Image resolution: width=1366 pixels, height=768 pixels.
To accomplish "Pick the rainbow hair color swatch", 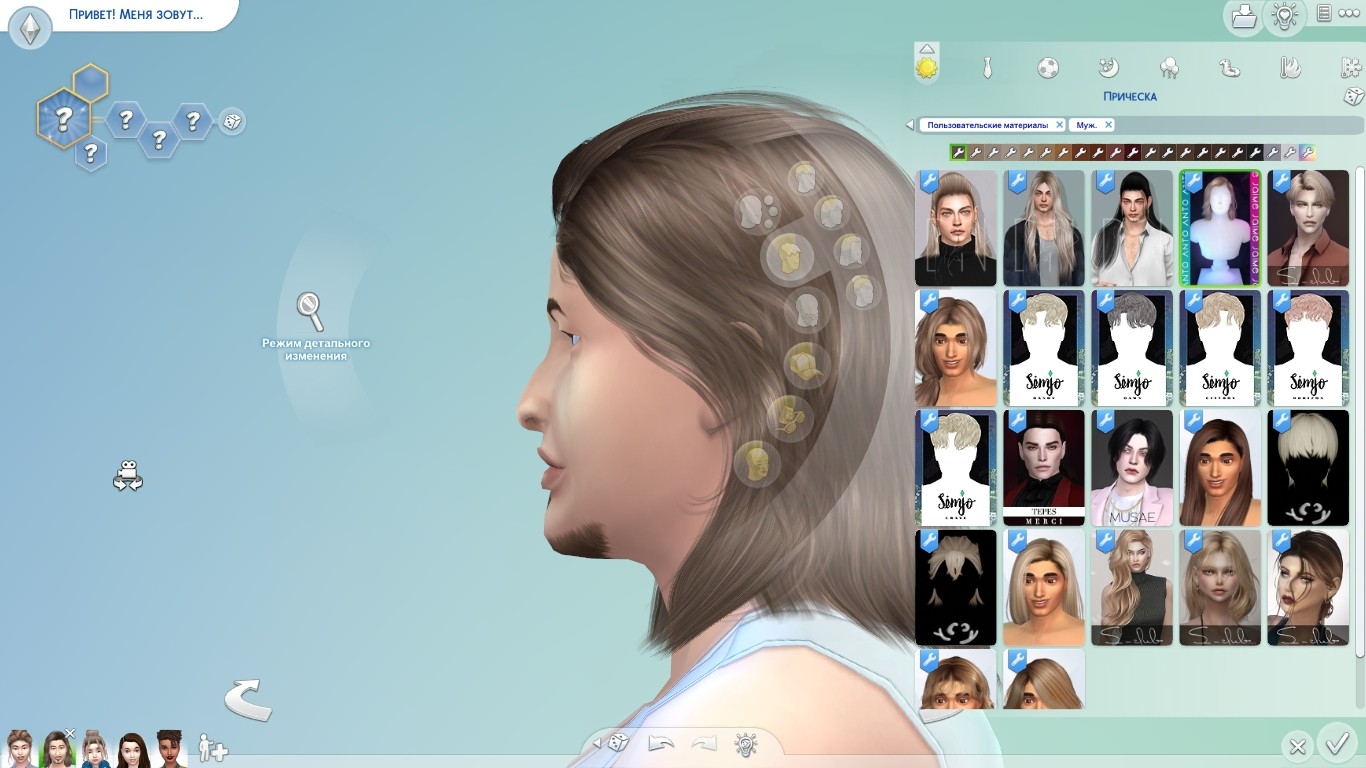I will click(x=1308, y=153).
